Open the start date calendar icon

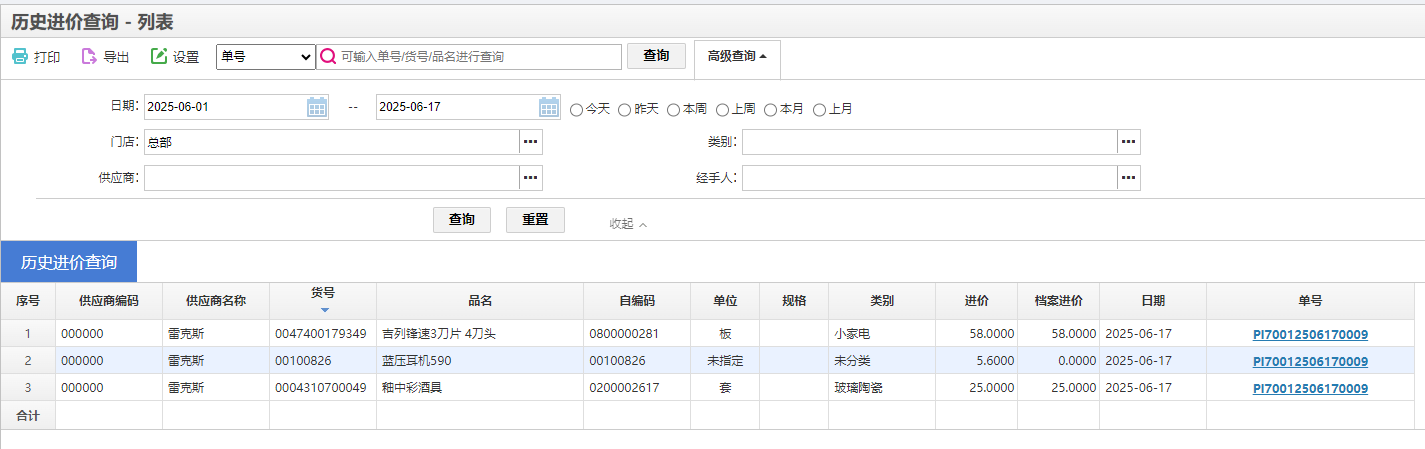tap(317, 107)
